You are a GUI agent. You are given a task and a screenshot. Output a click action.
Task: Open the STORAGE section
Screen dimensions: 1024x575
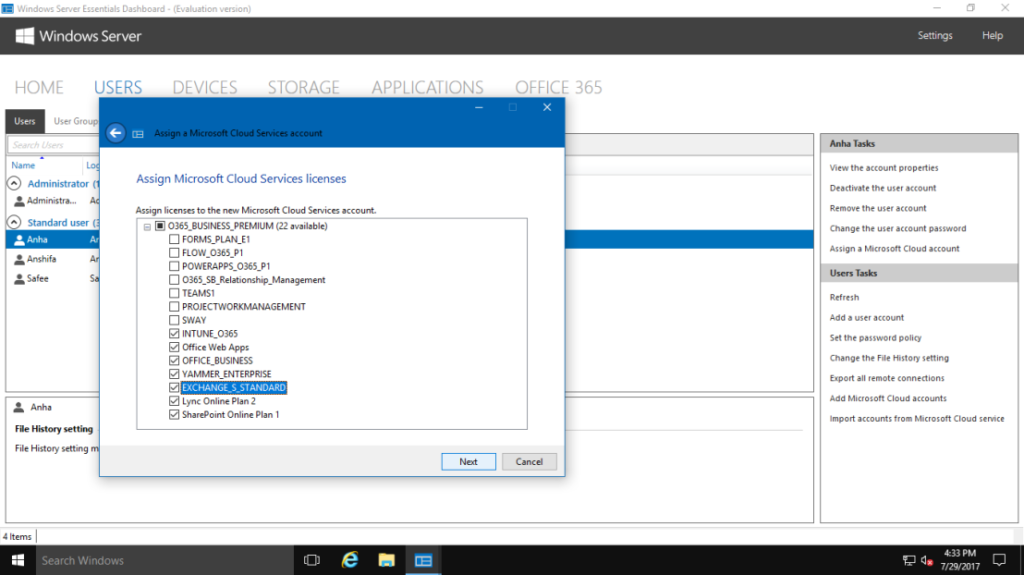point(304,88)
